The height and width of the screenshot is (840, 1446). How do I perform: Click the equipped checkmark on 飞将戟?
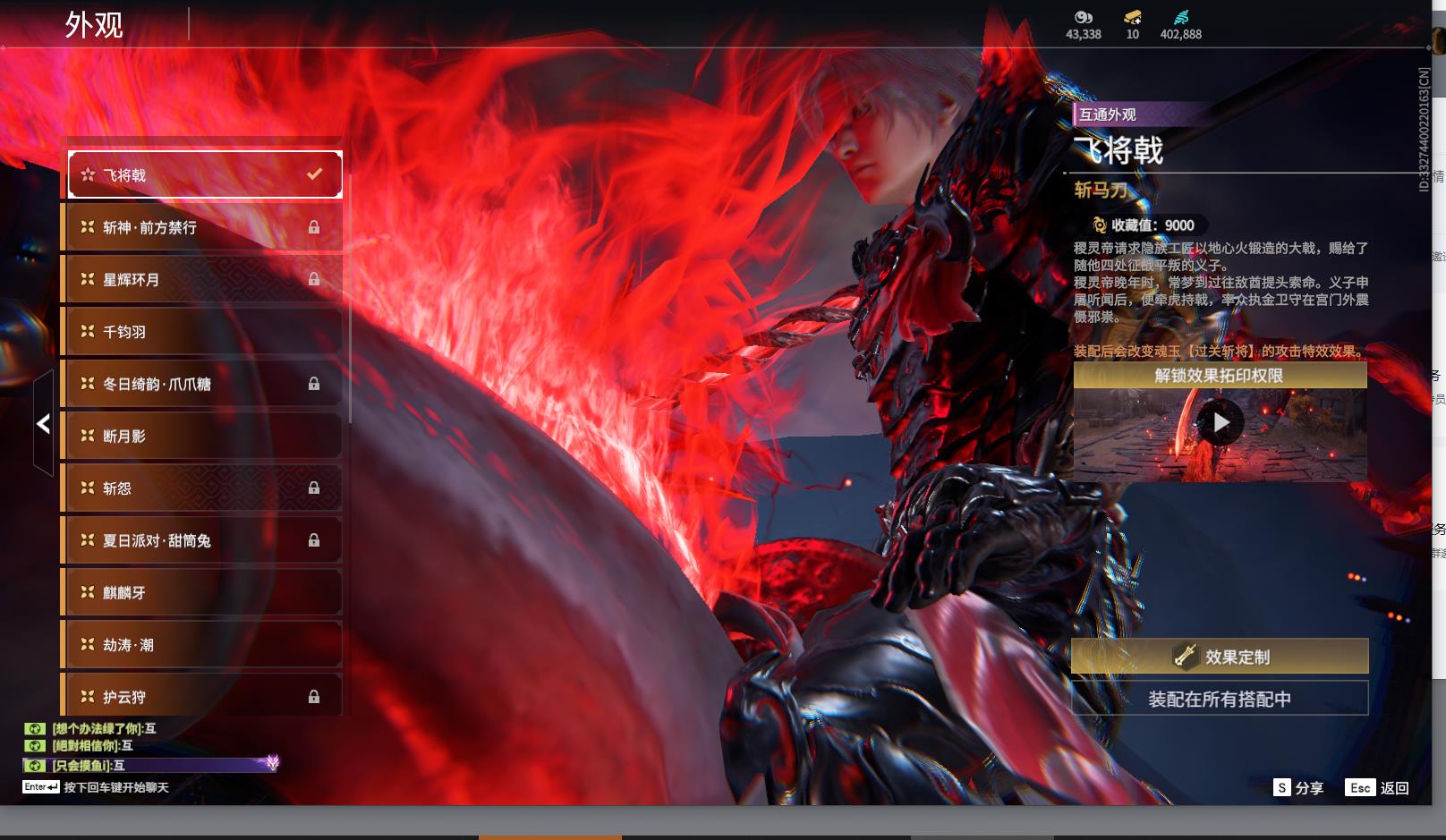(x=314, y=174)
